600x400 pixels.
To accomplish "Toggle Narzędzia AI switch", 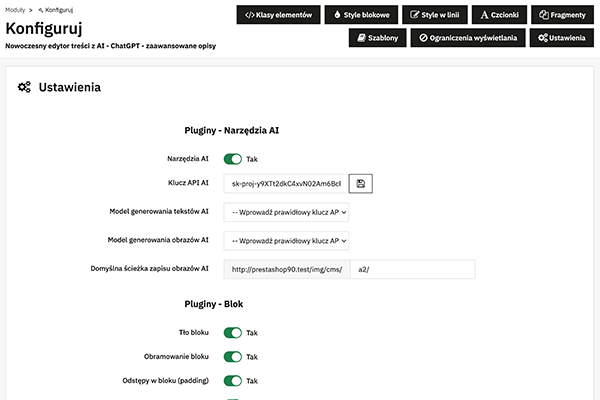I will [x=233, y=159].
